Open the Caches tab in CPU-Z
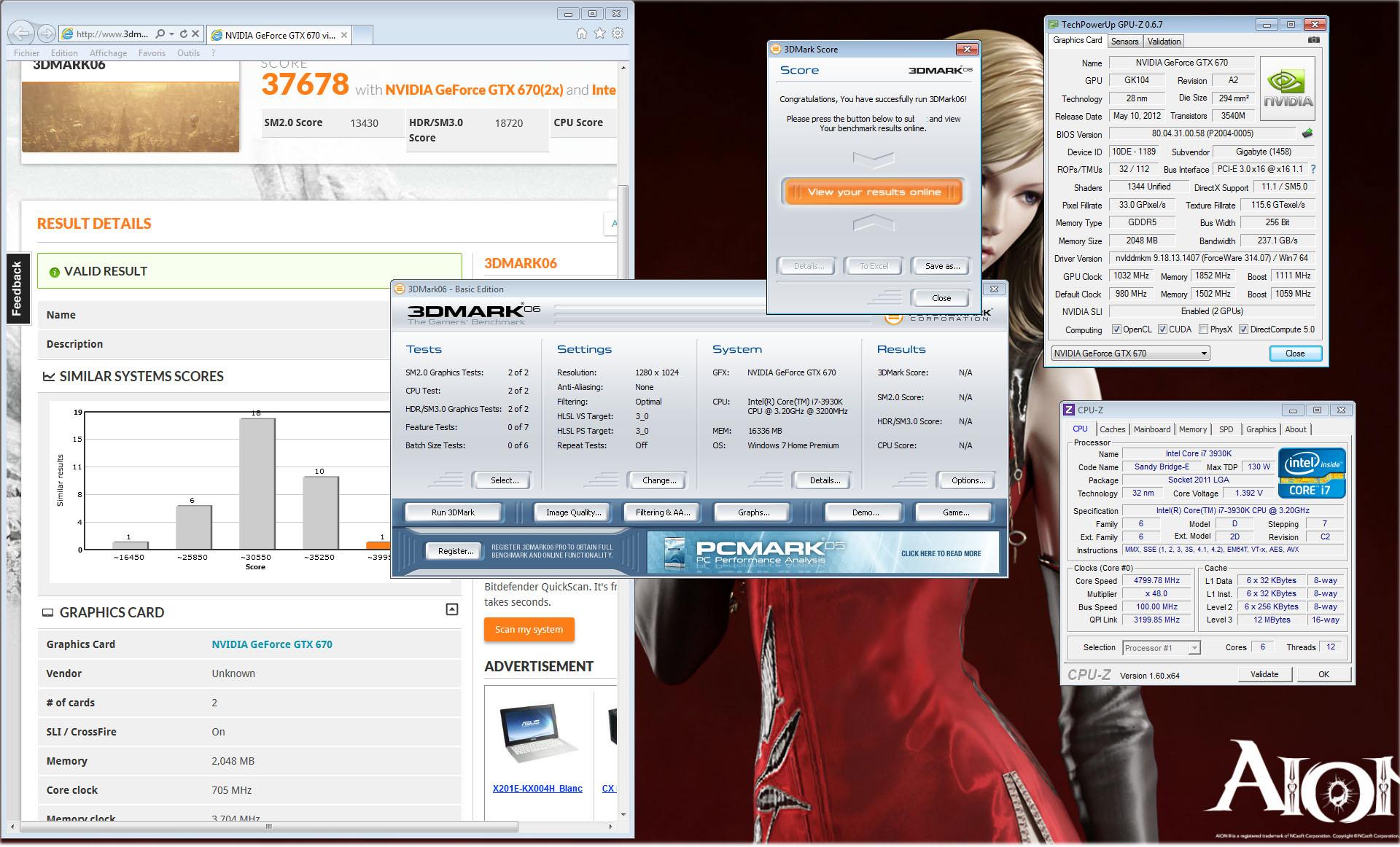Screen dimensions: 1400x847 point(1113,429)
